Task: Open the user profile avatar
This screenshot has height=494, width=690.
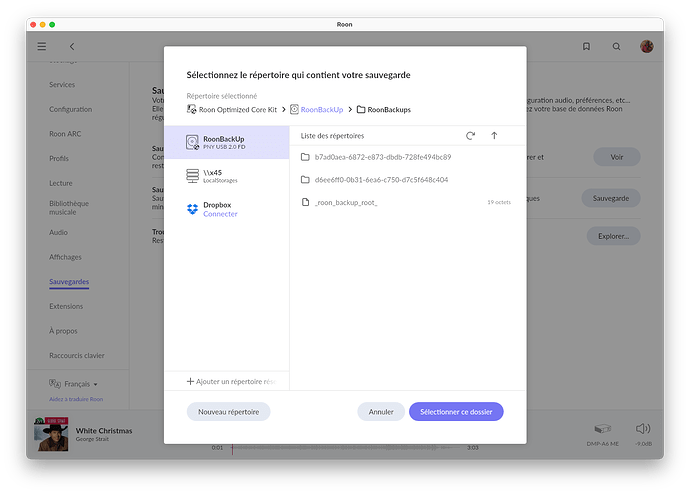Action: (646, 46)
